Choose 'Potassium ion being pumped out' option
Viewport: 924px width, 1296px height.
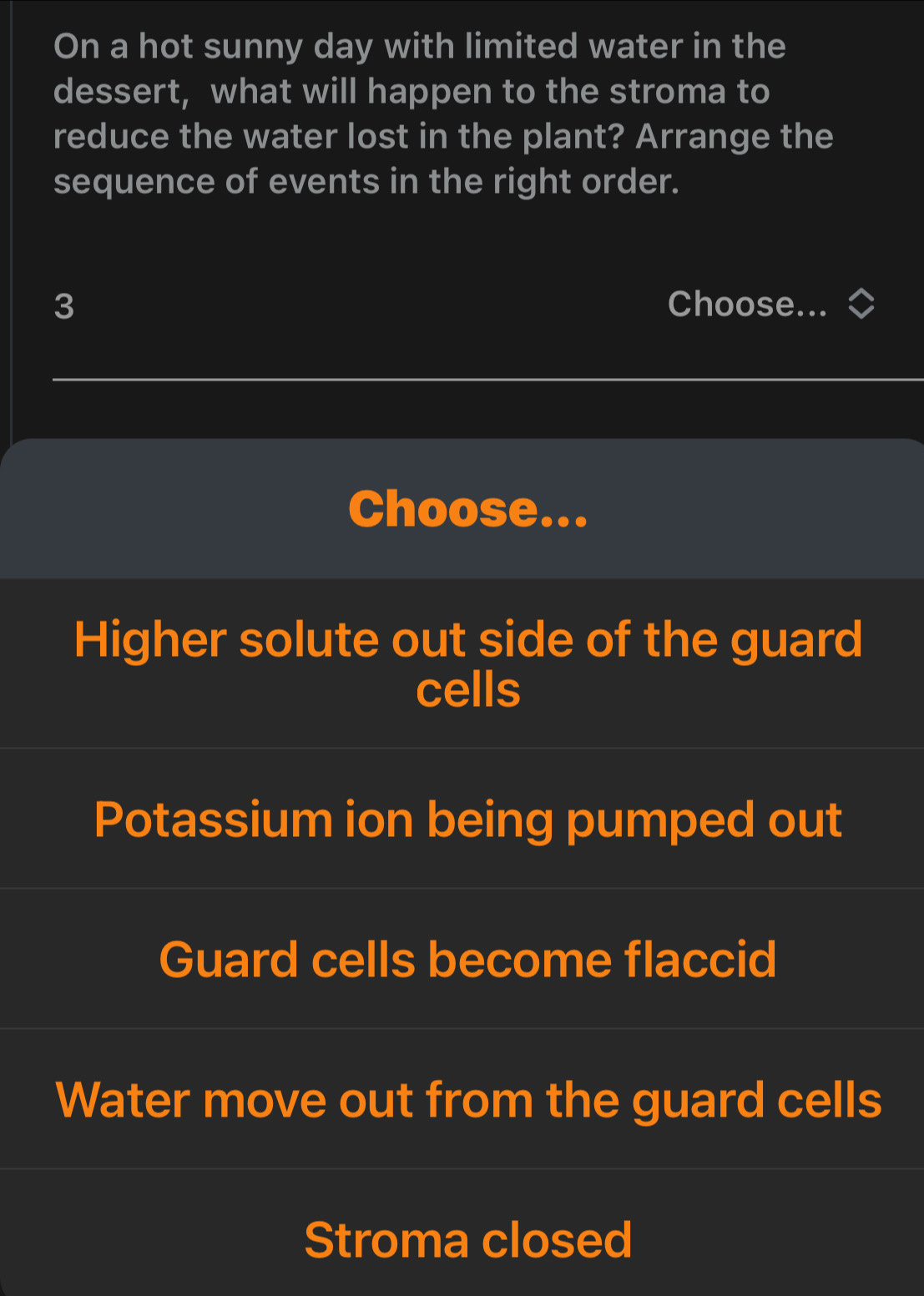point(467,818)
